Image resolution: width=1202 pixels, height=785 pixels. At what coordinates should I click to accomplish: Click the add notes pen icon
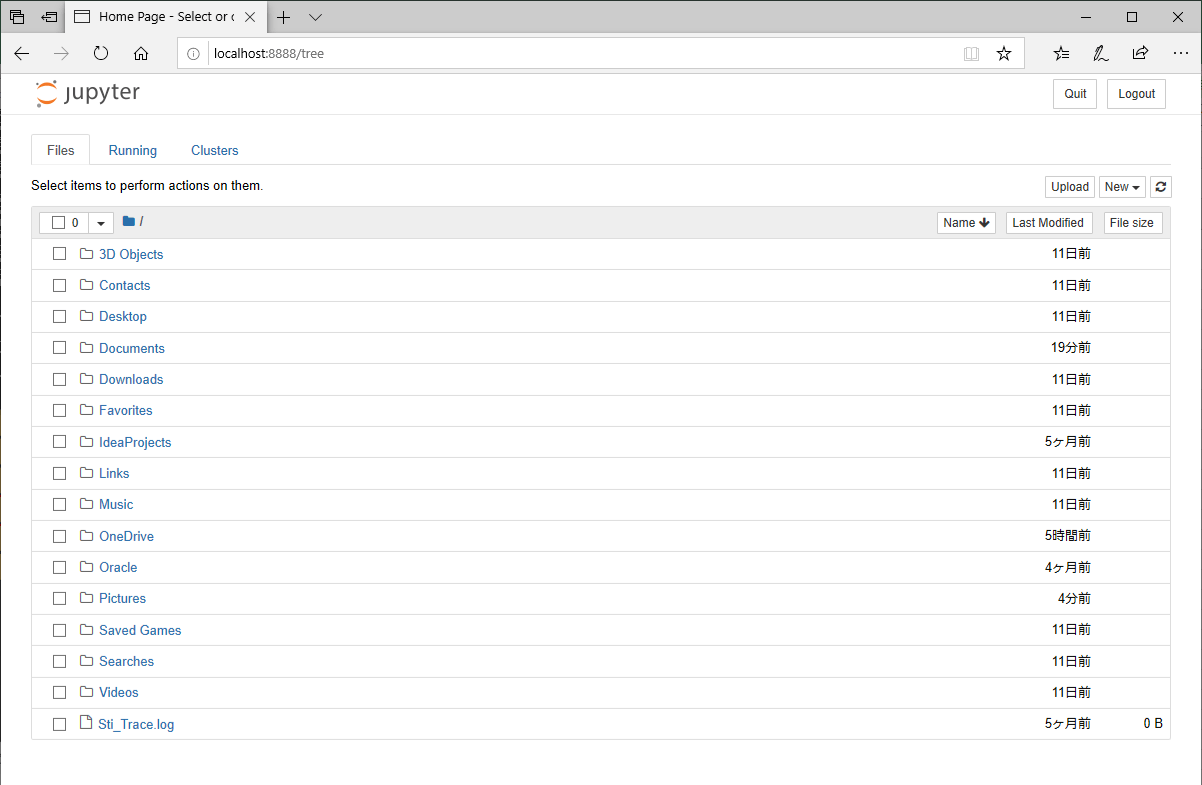[x=1100, y=54]
